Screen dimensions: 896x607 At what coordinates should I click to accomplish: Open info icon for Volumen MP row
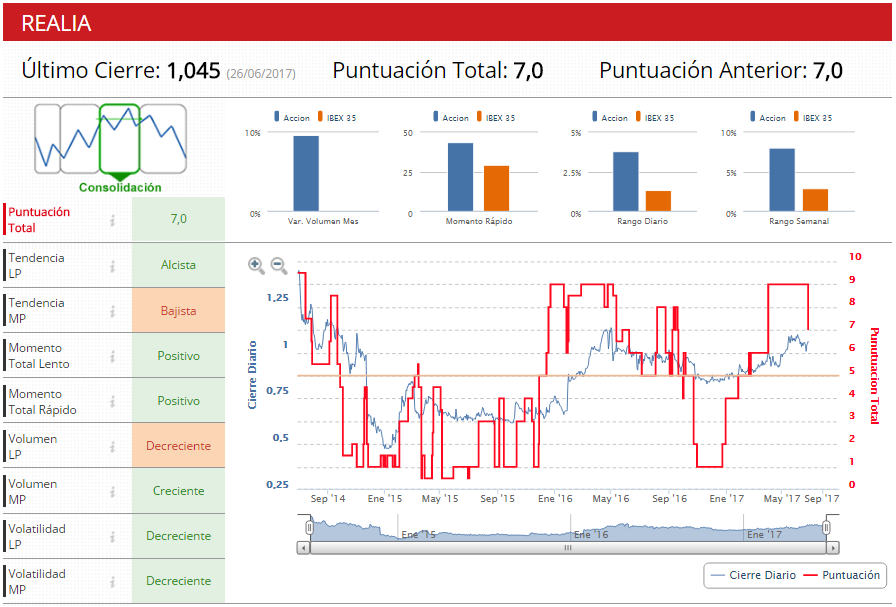coord(113,492)
